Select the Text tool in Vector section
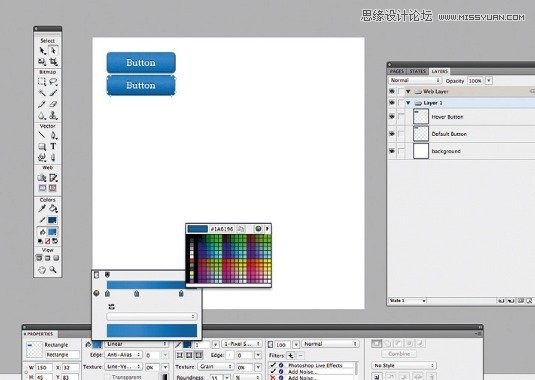Viewport: 535px width, 380px height. 53,146
